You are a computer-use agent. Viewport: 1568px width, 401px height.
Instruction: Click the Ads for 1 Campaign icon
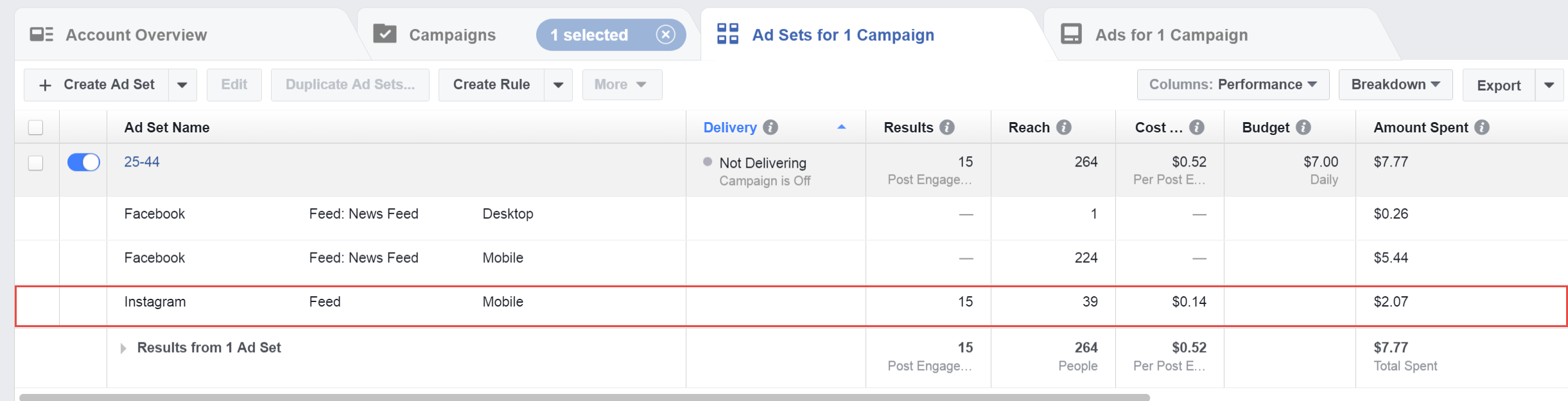tap(1071, 34)
